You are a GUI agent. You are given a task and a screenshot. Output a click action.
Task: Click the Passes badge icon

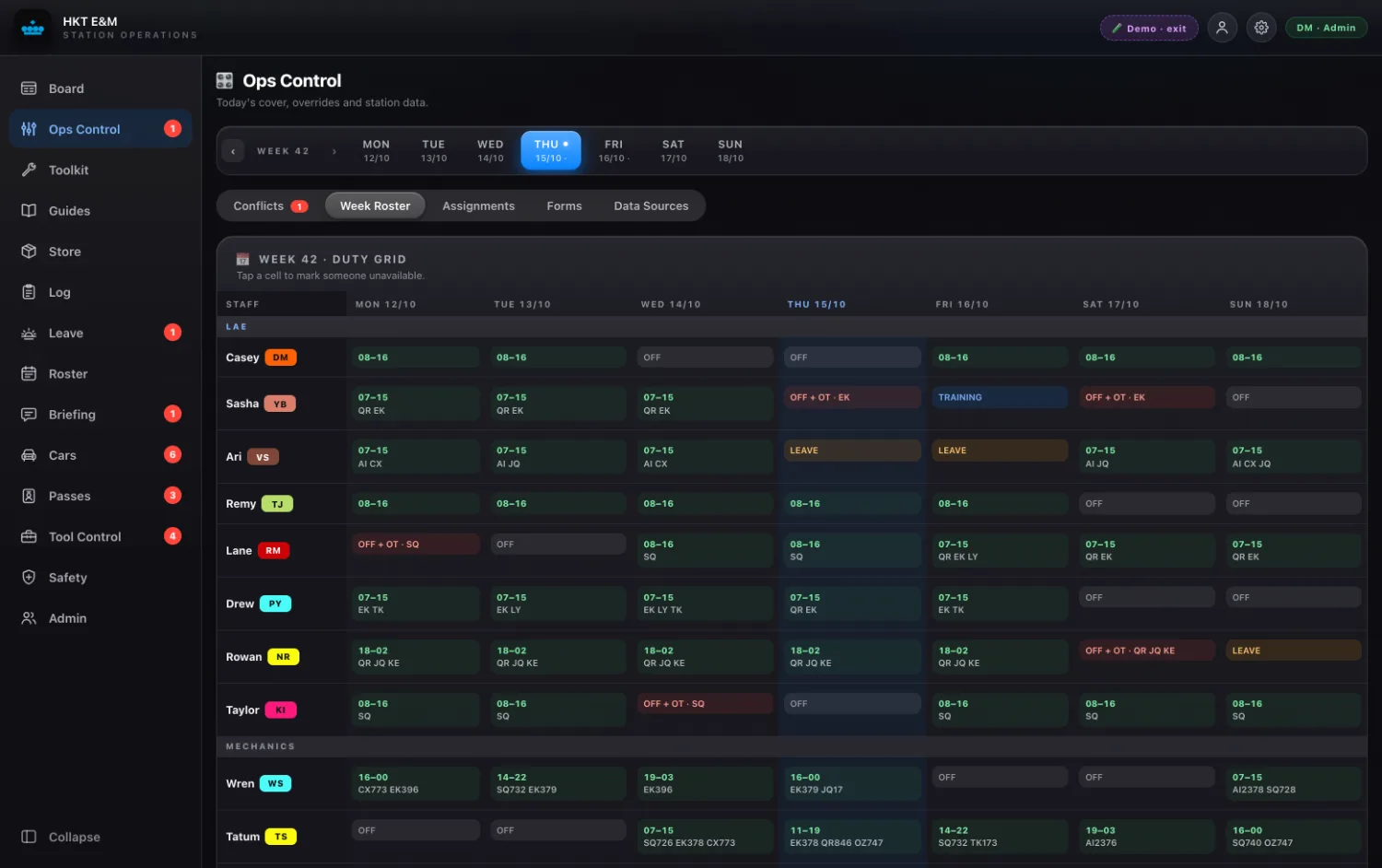point(29,496)
